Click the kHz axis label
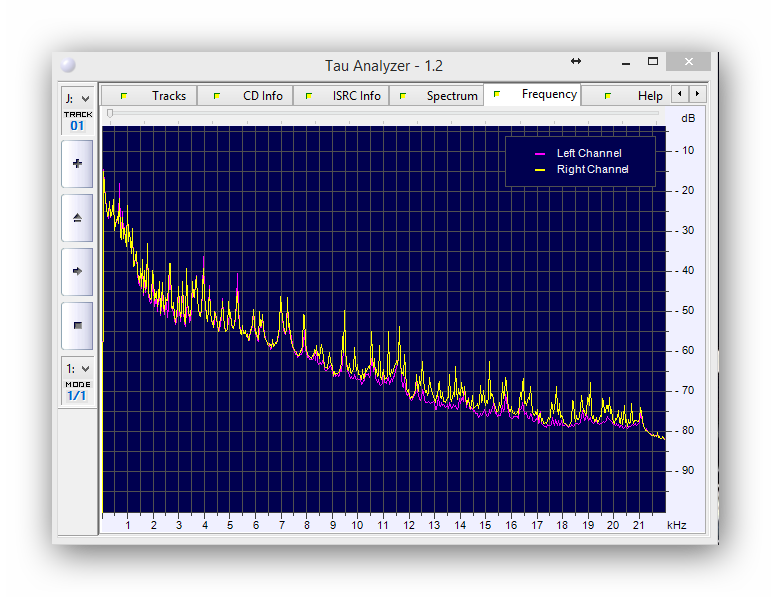 coord(677,525)
